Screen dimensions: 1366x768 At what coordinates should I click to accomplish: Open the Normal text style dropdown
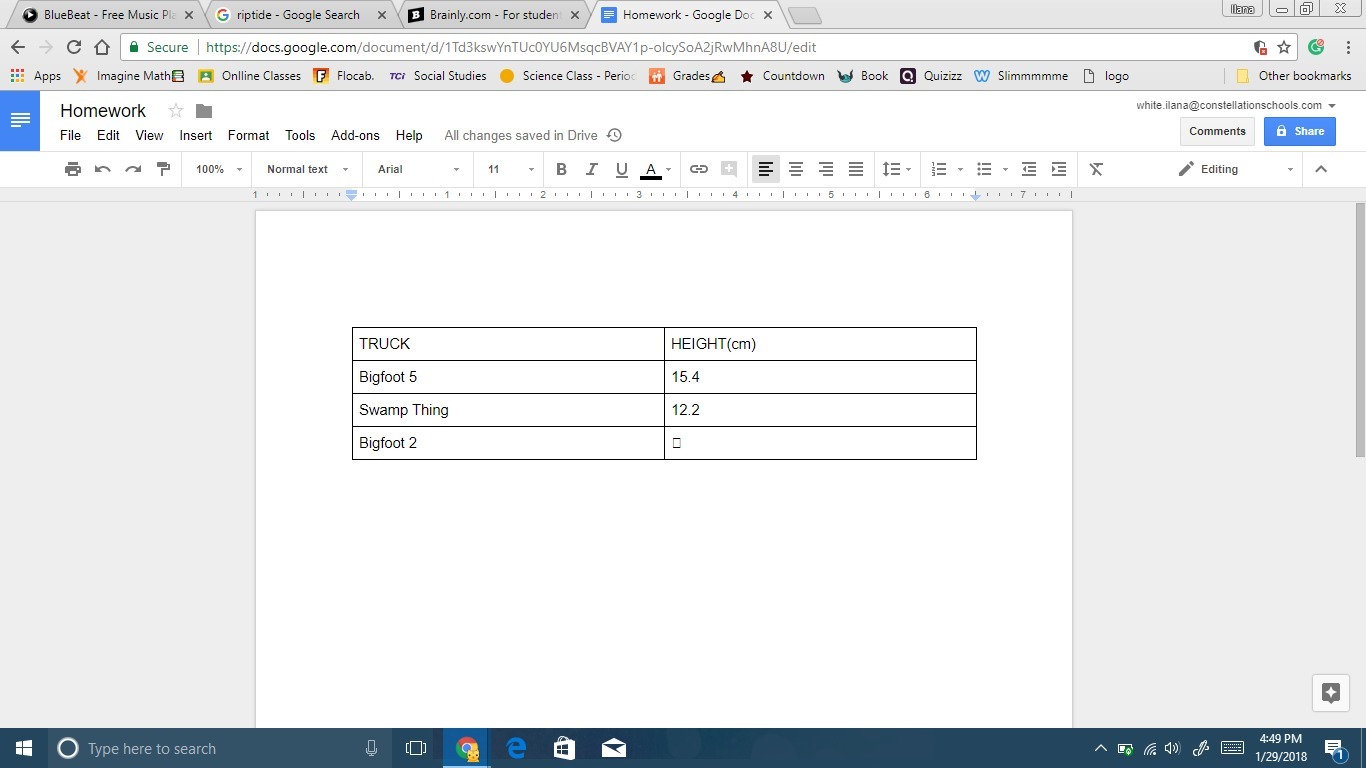tap(308, 169)
